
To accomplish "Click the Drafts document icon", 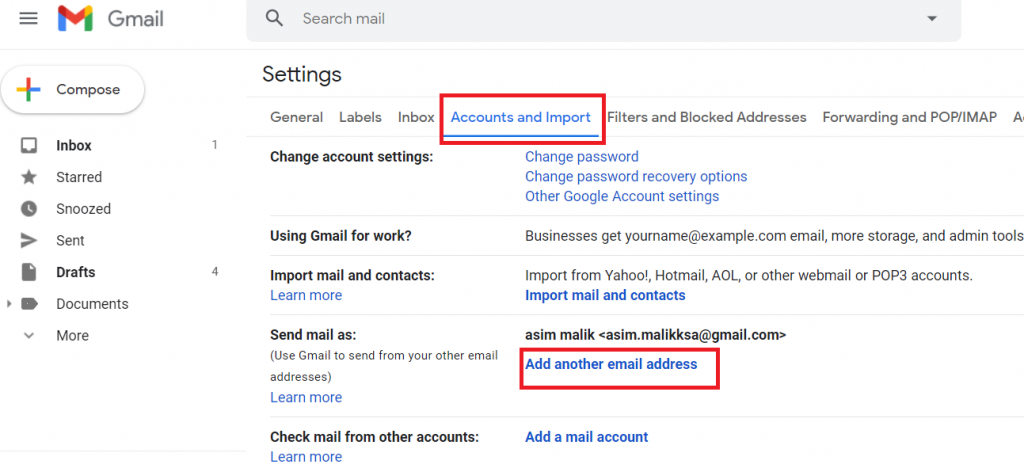I will [x=29, y=272].
